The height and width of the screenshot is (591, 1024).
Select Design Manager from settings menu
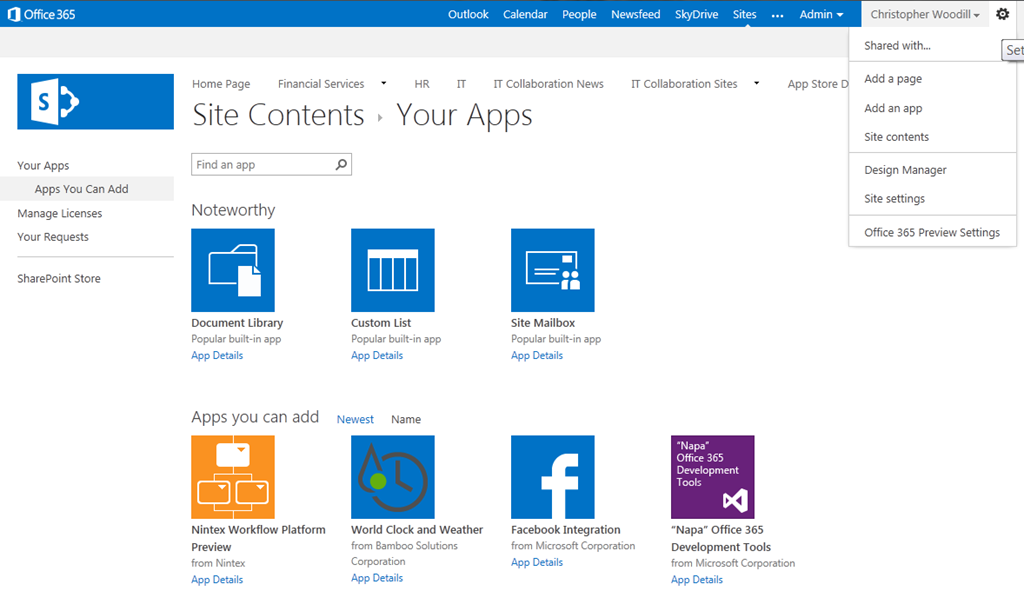pos(905,170)
